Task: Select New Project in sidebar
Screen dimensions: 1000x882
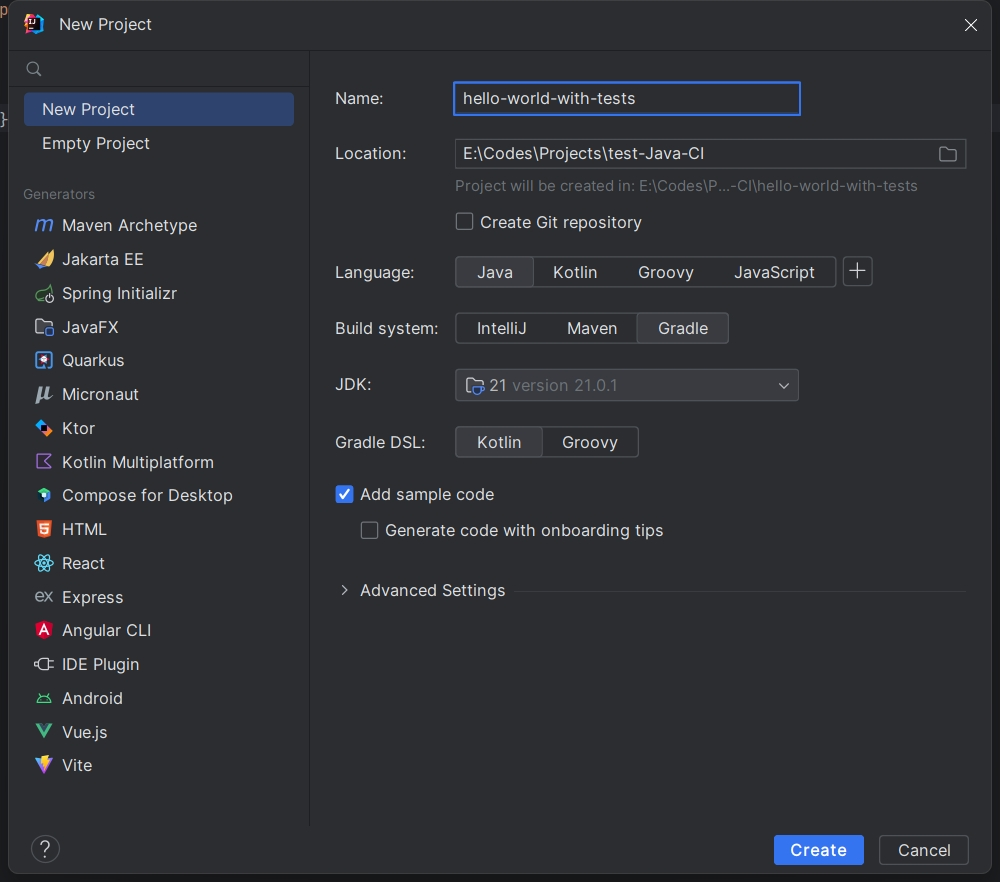Action: coord(159,110)
